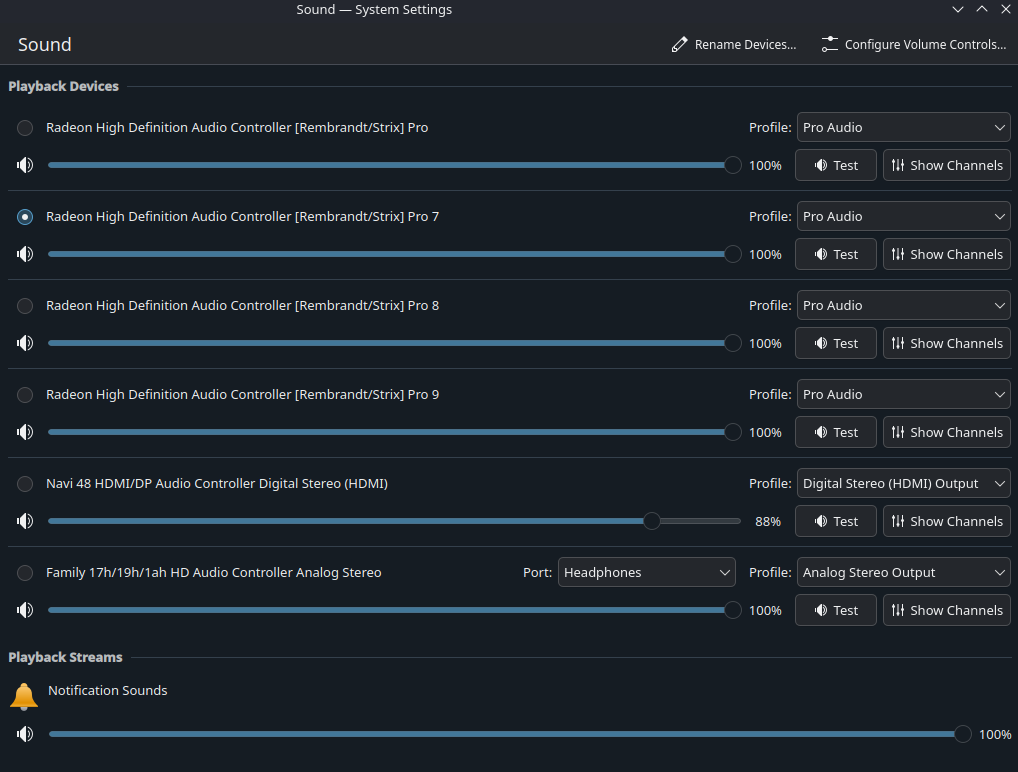Show Channels for Radeon Pro device
1018x772 pixels.
tap(947, 165)
